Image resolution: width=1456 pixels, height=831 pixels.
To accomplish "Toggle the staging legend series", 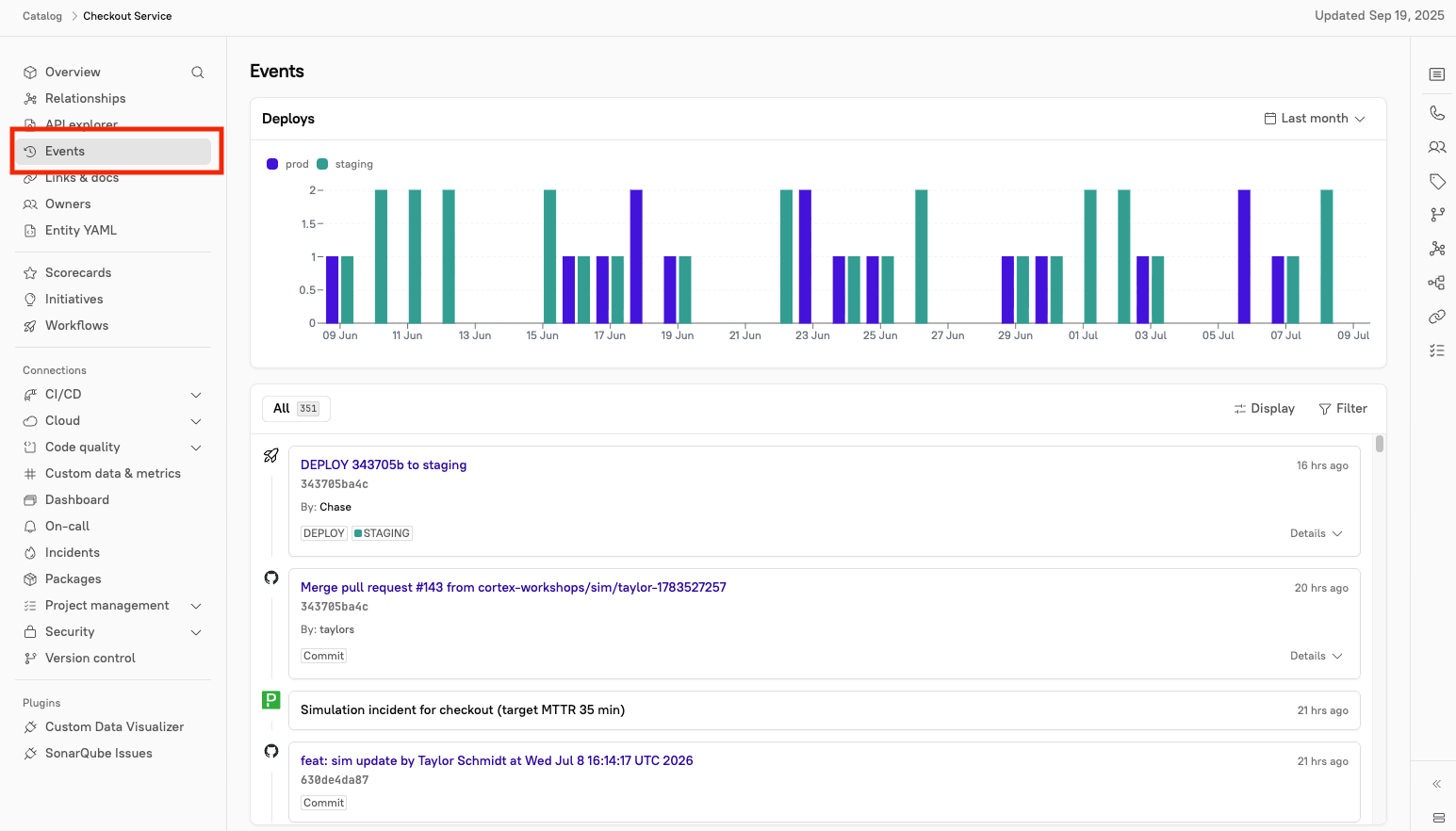I will pyautogui.click(x=345, y=164).
